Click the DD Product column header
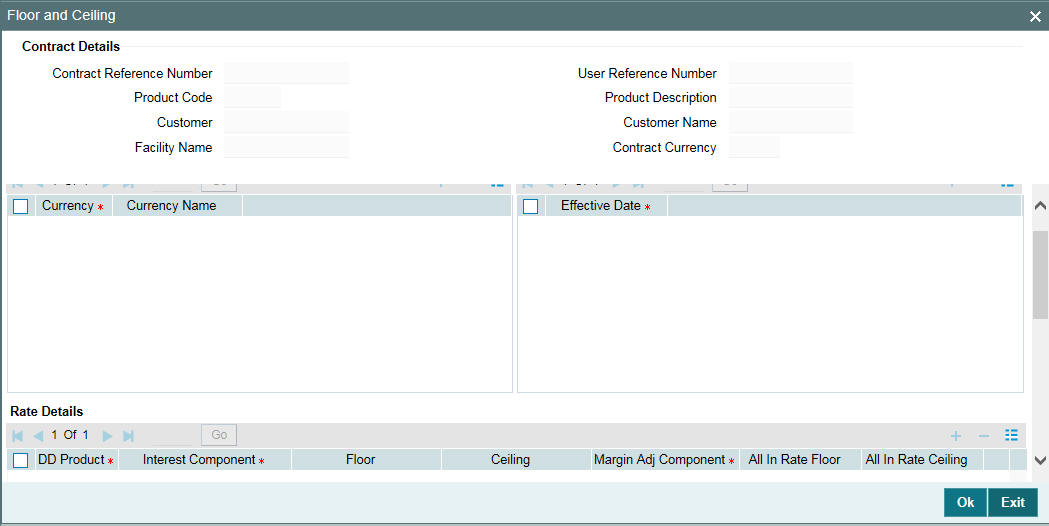Image resolution: width=1049 pixels, height=526 pixels. [x=76, y=460]
